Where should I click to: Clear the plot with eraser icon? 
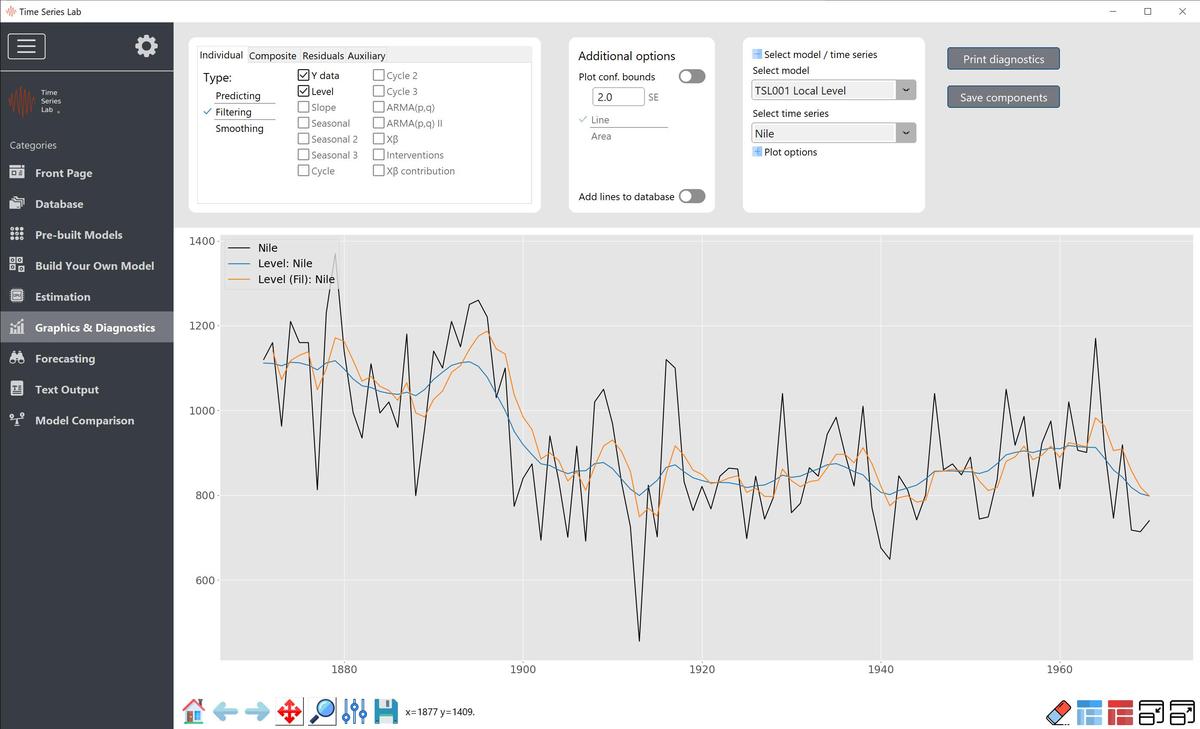point(1059,712)
